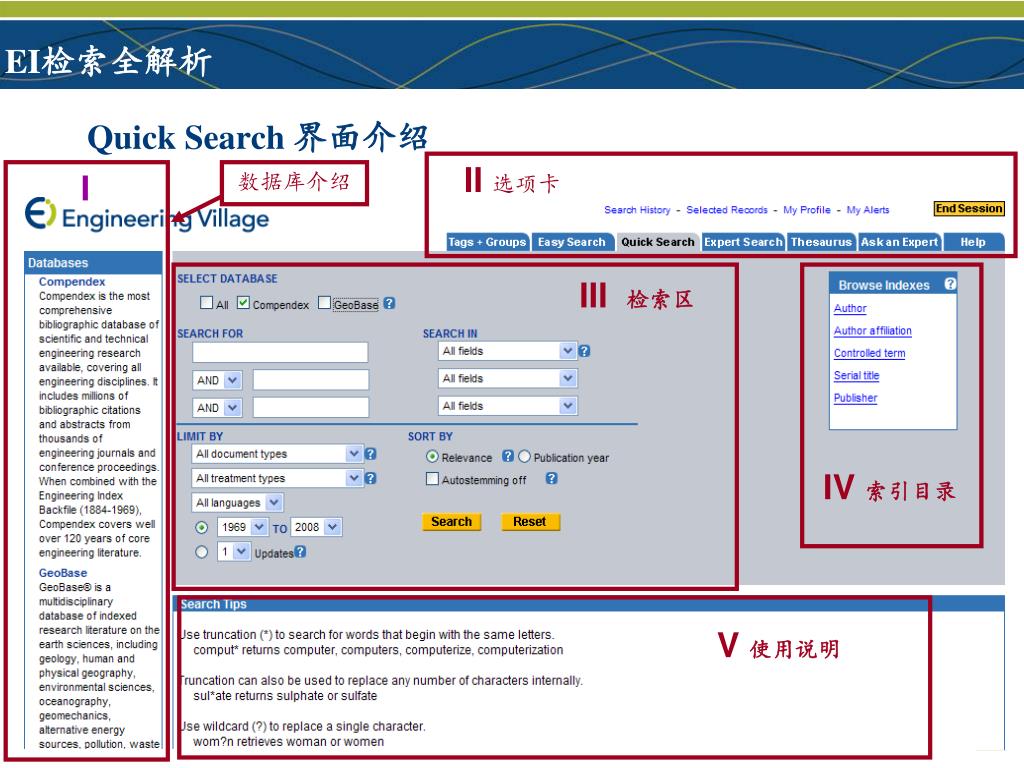Open Updates number dropdown
1024x768 pixels.
pos(234,551)
